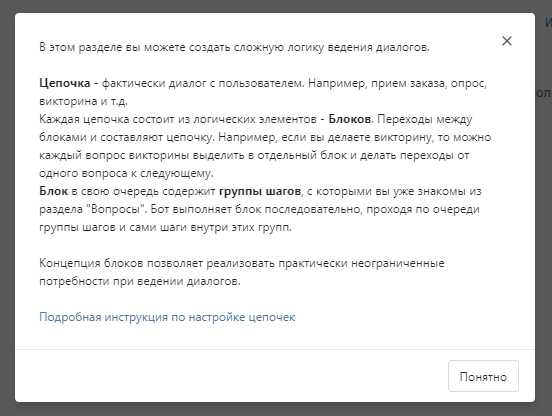The image size is (552, 416).
Task: Close the dialog with the X icon
Action: pyautogui.click(x=507, y=41)
